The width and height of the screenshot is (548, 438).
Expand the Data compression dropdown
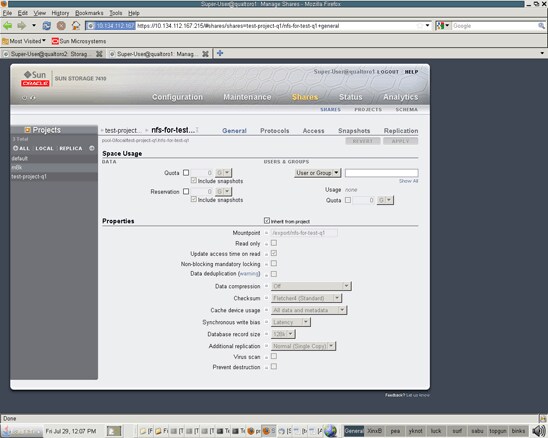click(x=311, y=286)
